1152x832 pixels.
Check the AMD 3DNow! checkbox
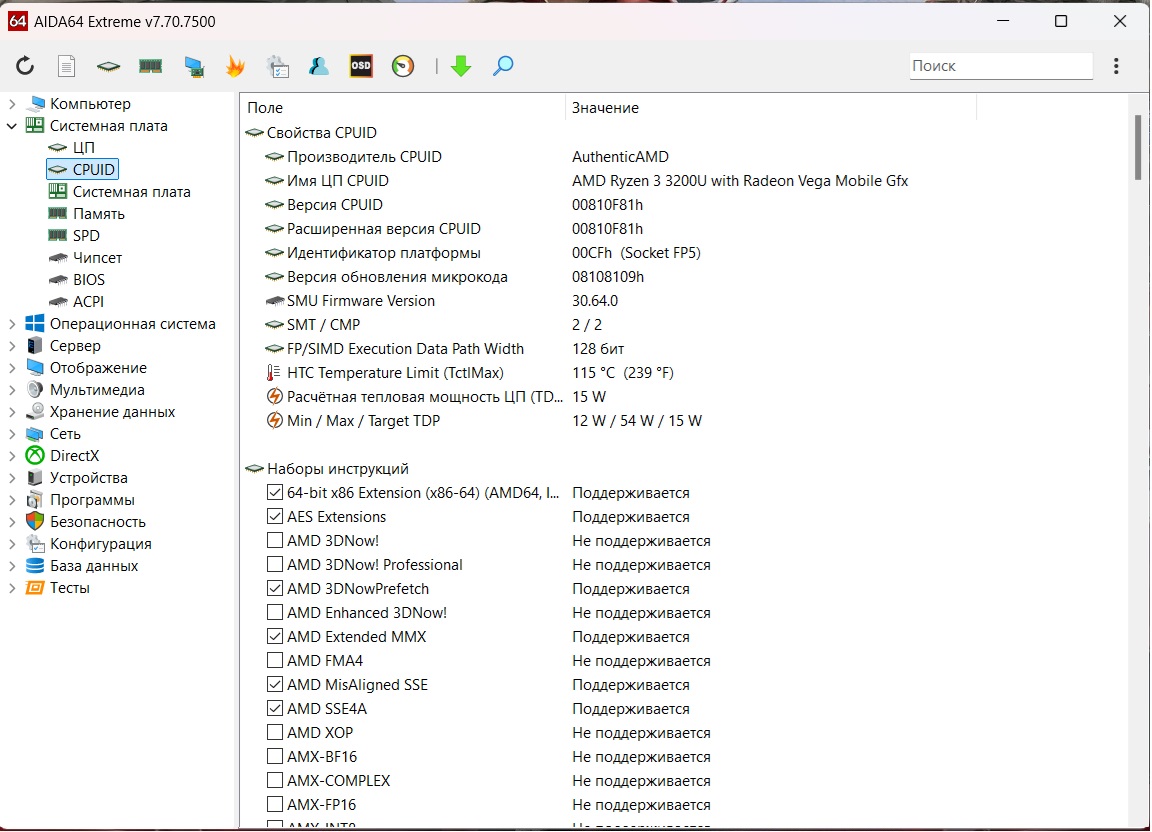click(x=275, y=541)
